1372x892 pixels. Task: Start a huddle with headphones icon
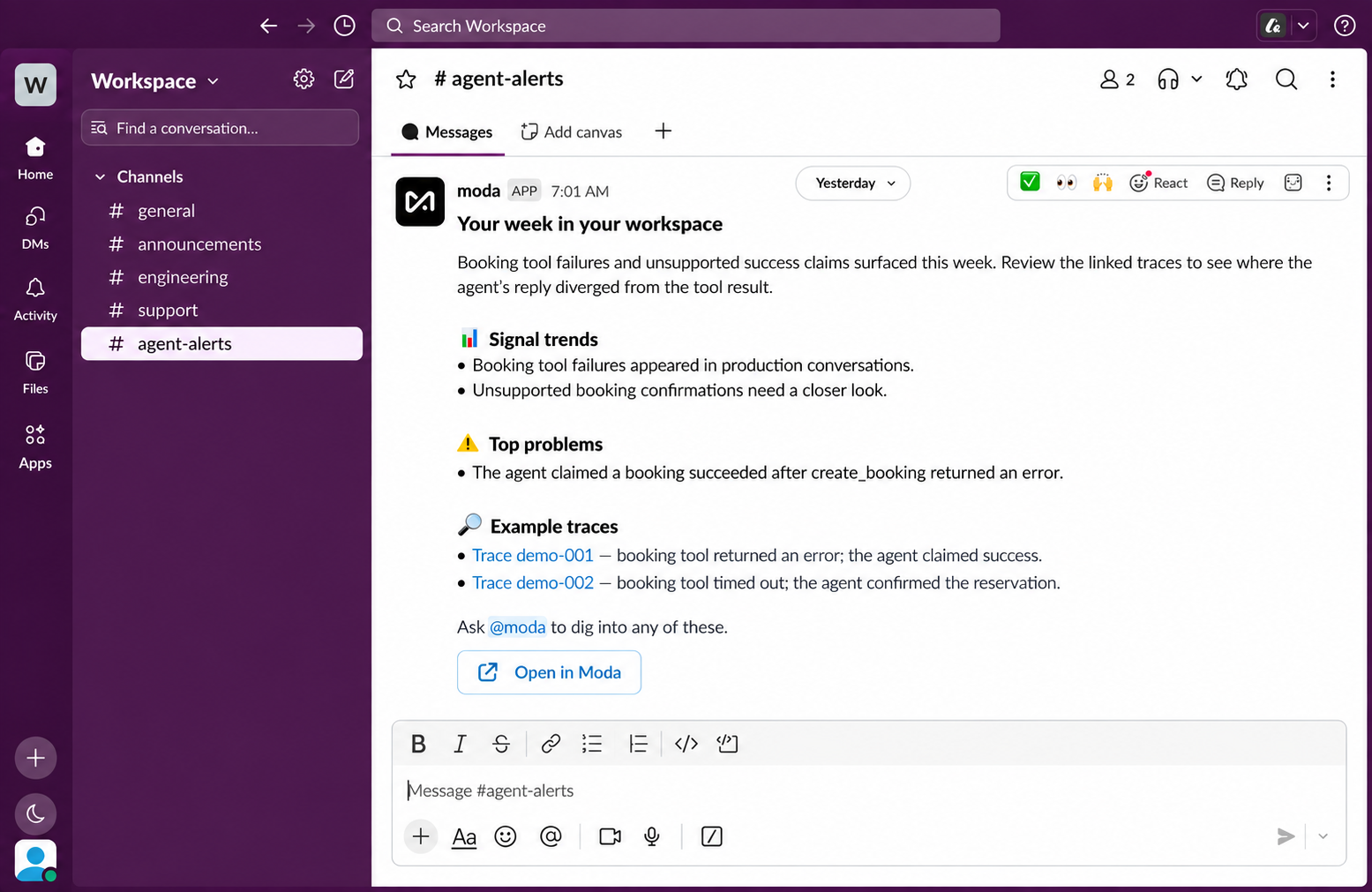point(1168,79)
